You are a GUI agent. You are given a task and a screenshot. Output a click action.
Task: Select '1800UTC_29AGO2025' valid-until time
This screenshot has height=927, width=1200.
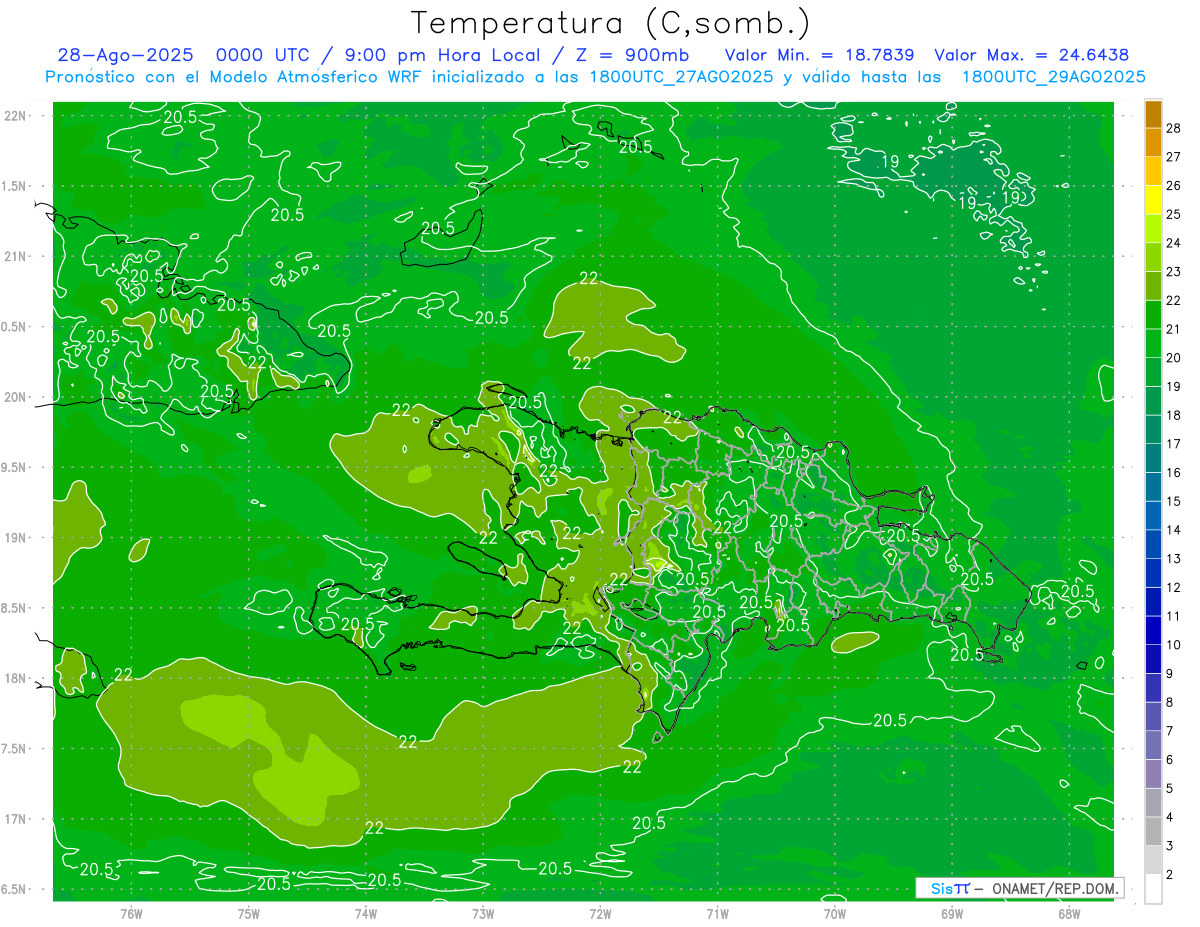1053,77
